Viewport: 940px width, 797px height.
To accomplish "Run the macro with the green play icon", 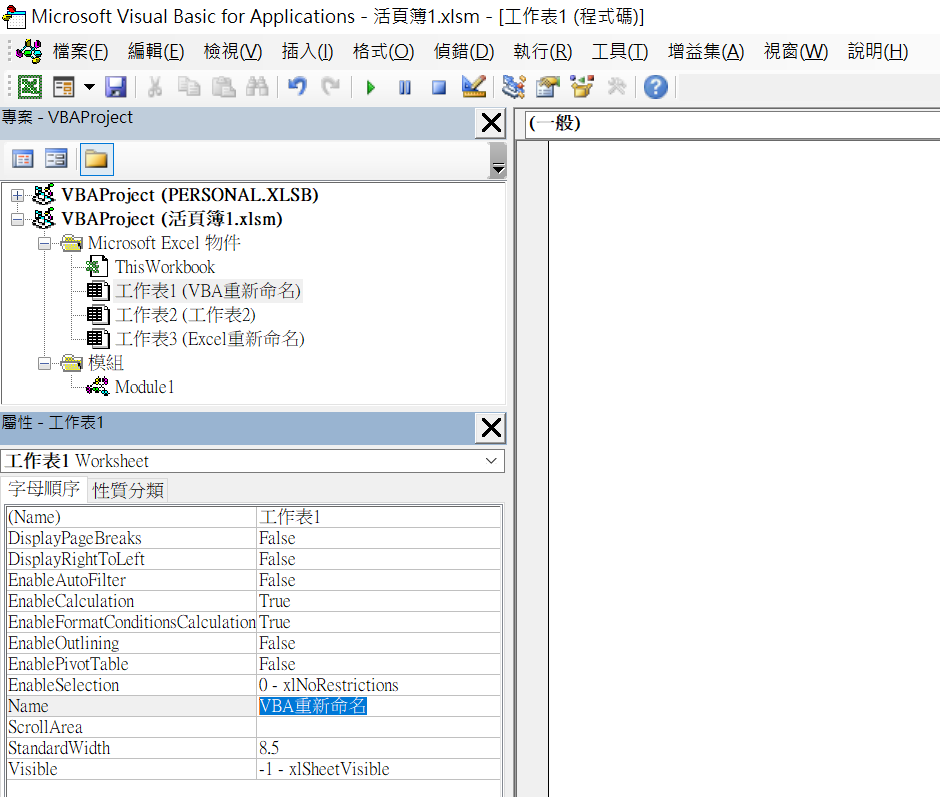I will tap(370, 88).
